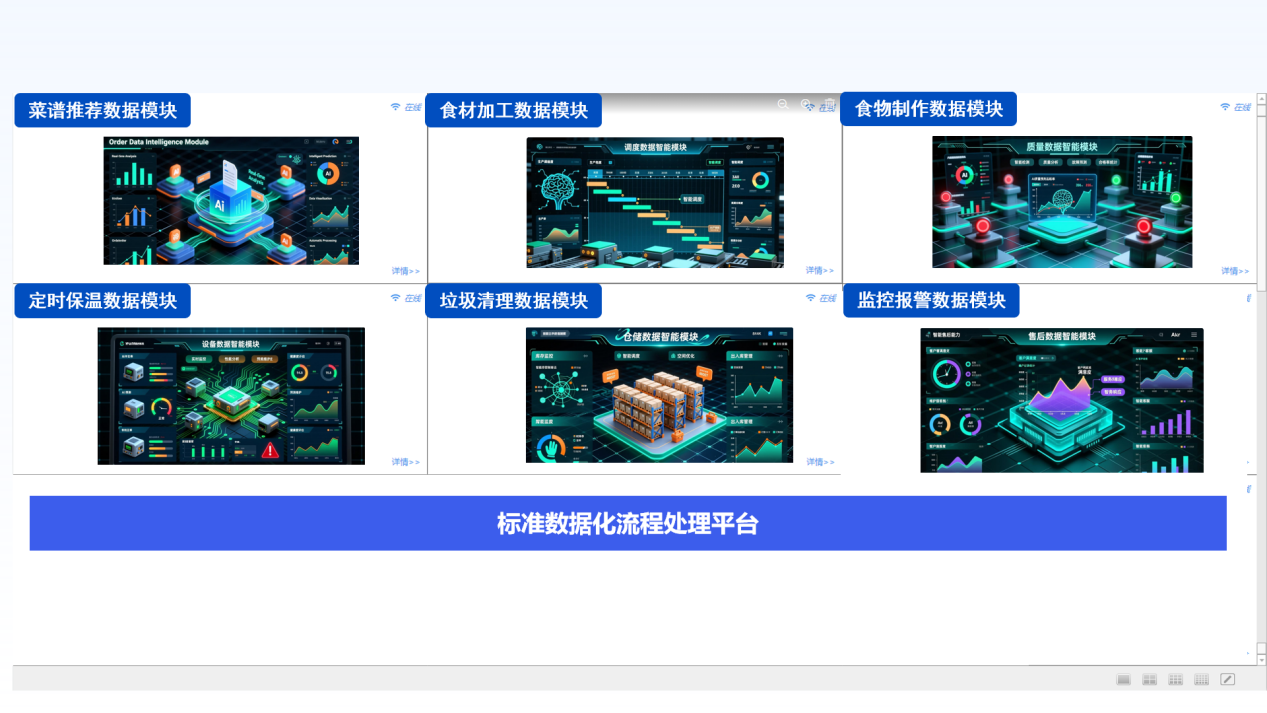This screenshot has width=1267, height=713.
Task: Select the 3x3 grid layout icon
Action: [x=1175, y=680]
